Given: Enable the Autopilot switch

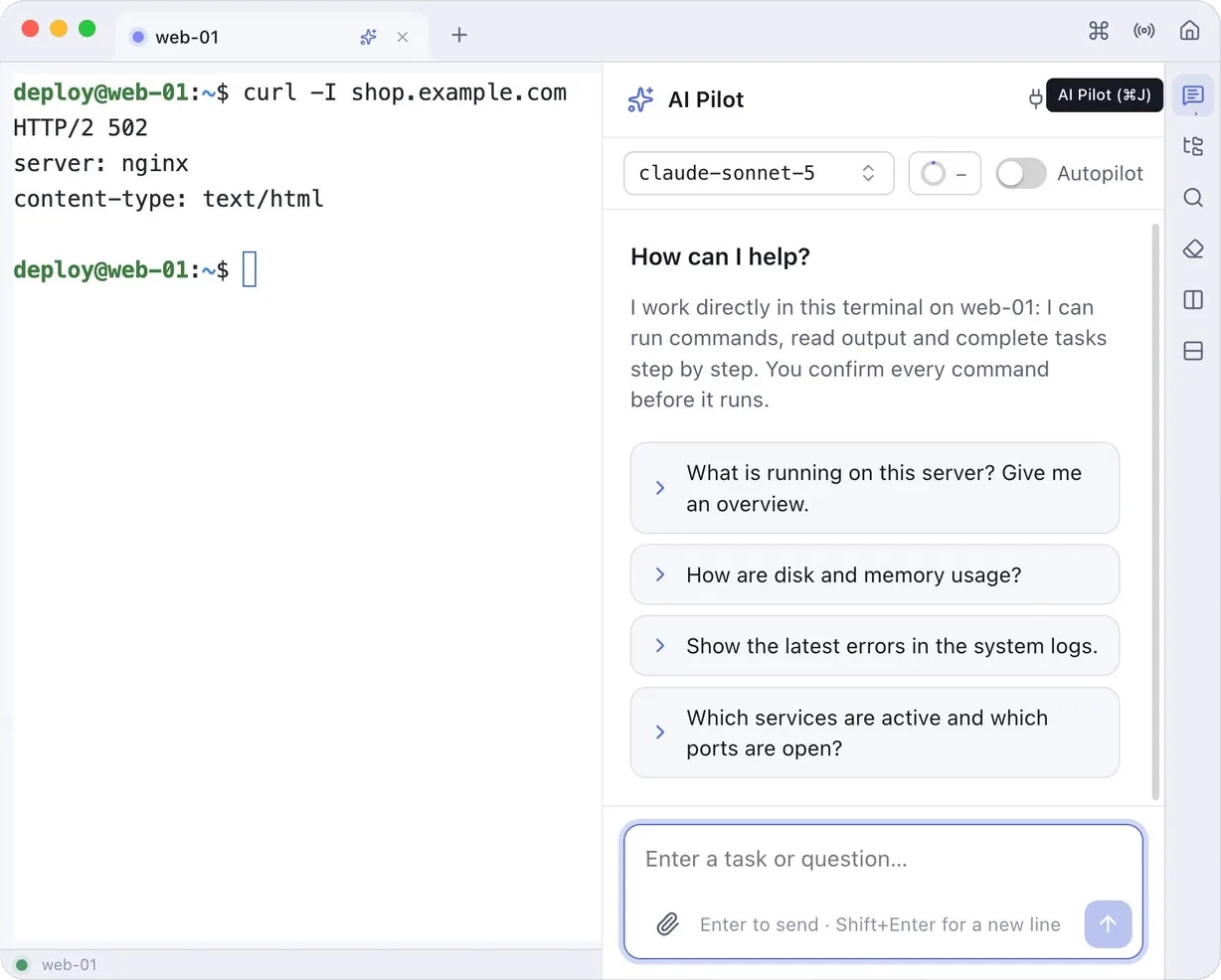Looking at the screenshot, I should tap(1021, 173).
